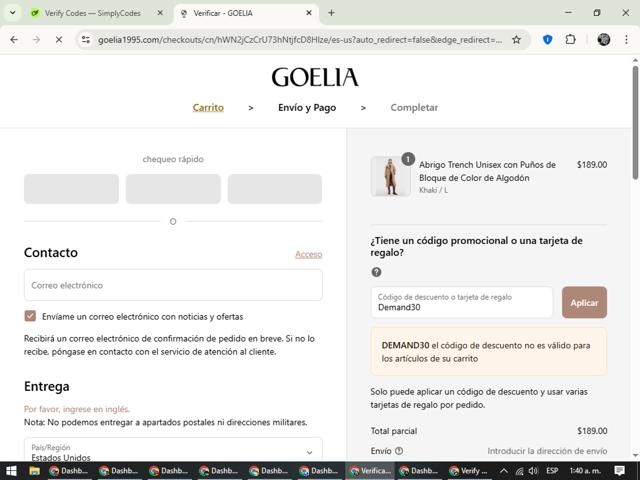Viewport: 640px width, 480px height.
Task: Return to Carrito step
Action: click(x=208, y=107)
